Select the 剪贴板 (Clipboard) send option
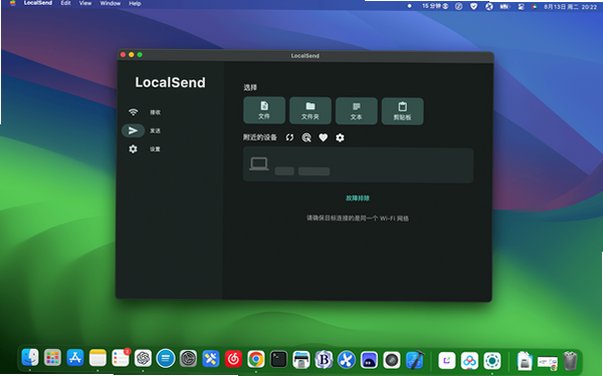The image size is (603, 376). [x=403, y=111]
